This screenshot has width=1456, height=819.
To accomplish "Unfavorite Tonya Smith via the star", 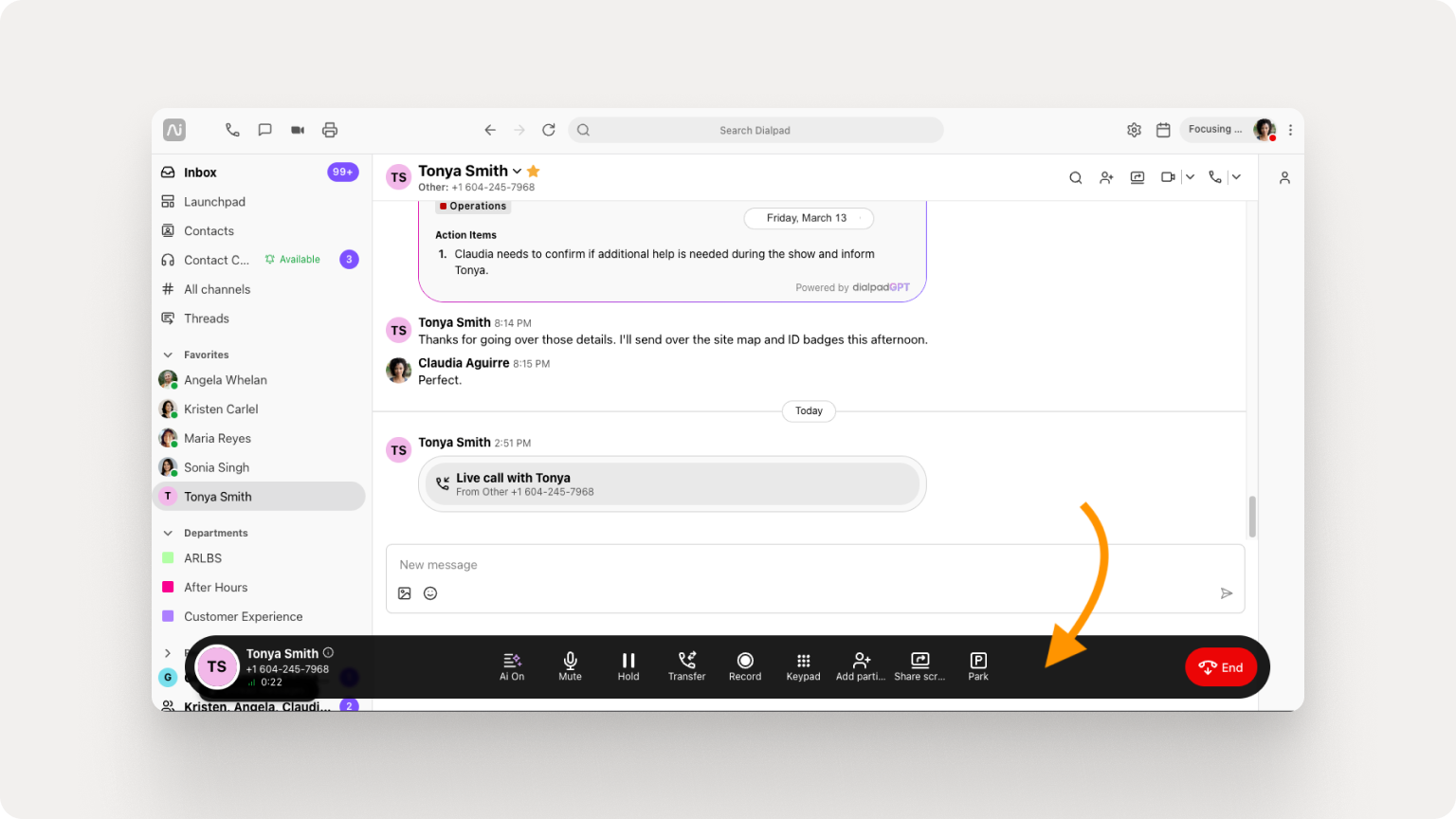I will click(x=533, y=171).
